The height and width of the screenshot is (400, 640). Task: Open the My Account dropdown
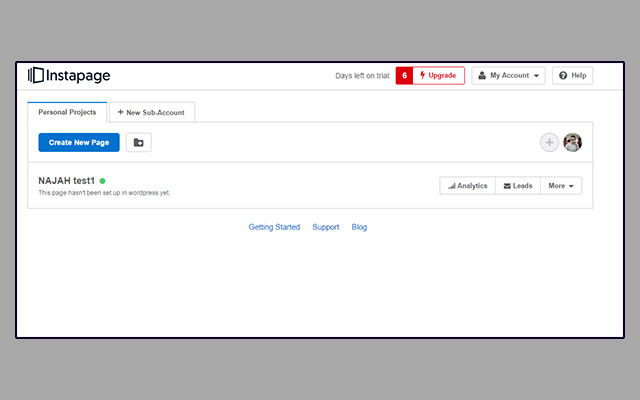509,76
